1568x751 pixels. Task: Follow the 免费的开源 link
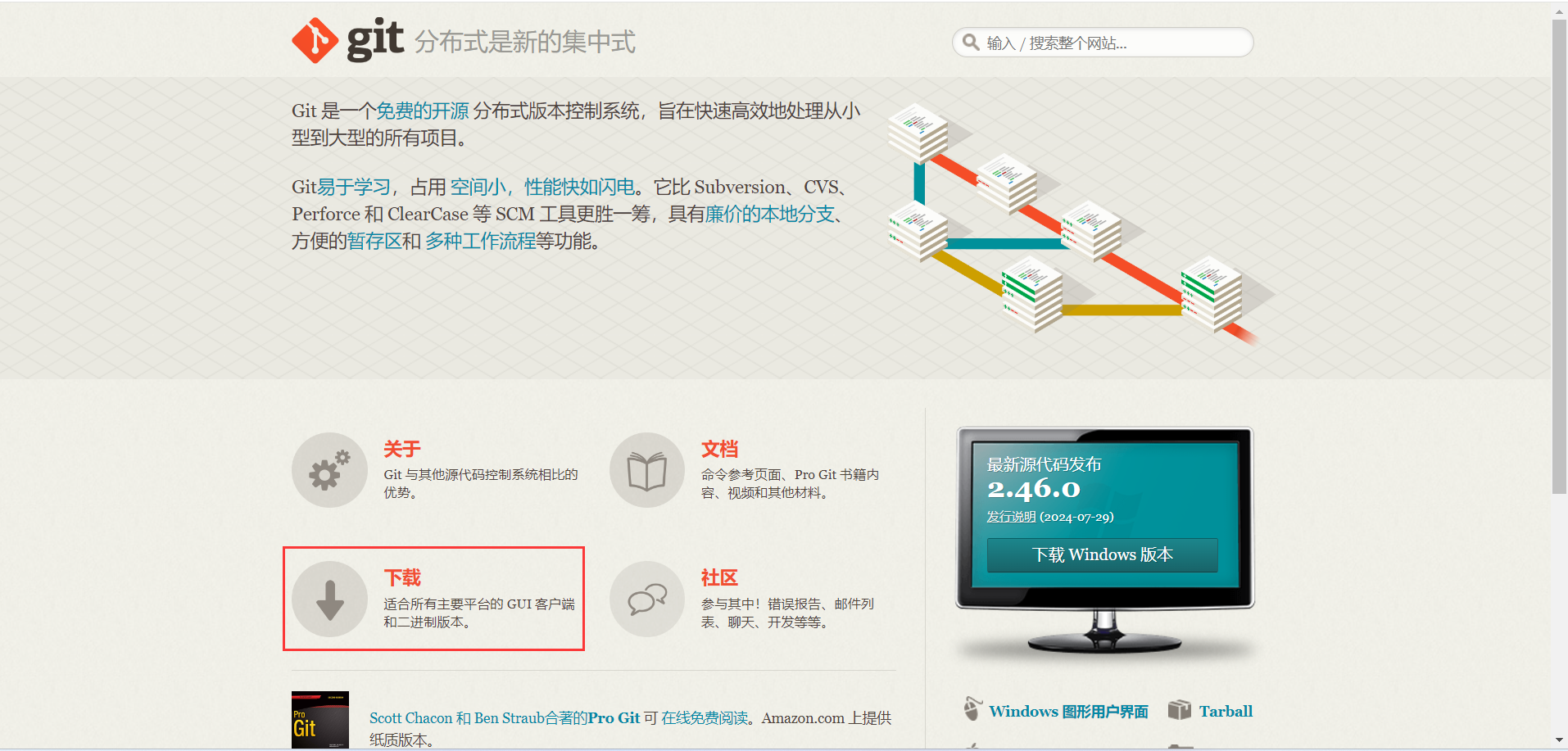pyautogui.click(x=423, y=111)
